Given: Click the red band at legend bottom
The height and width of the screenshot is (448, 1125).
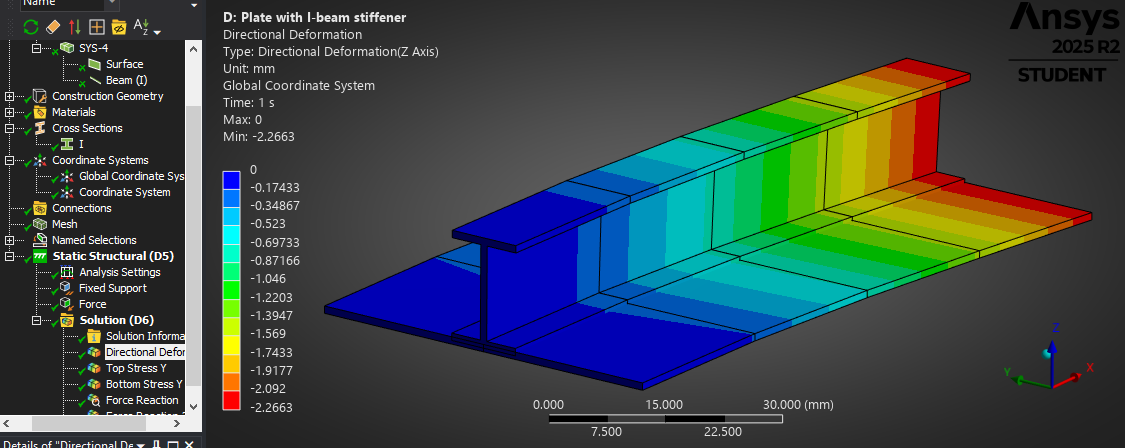Looking at the screenshot, I should click(x=231, y=401).
